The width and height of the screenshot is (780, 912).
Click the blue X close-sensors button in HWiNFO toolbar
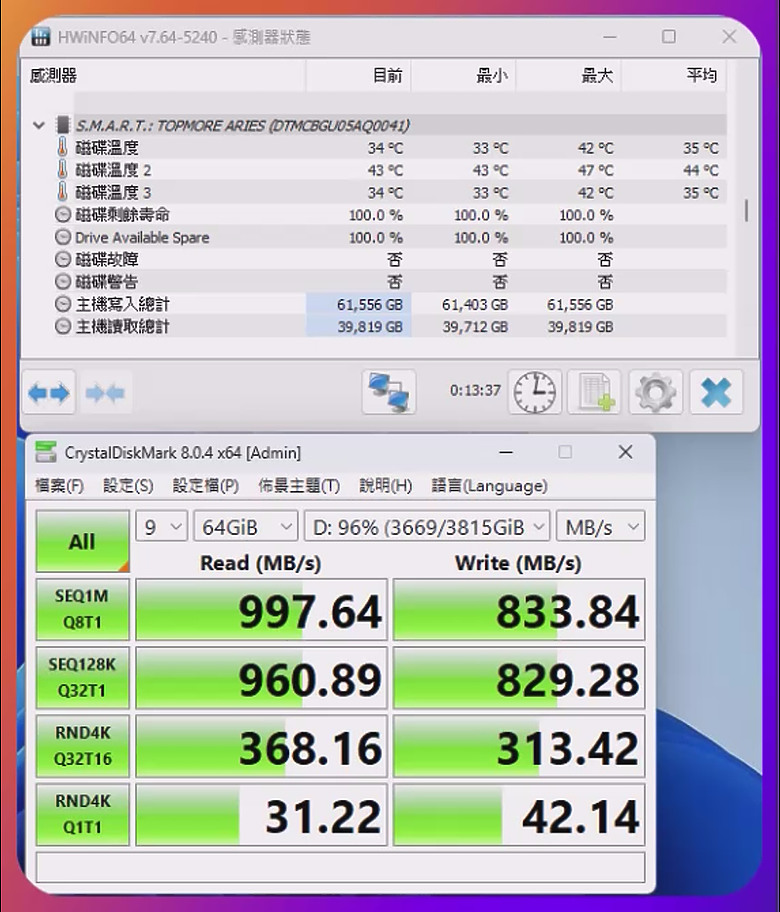tap(716, 392)
